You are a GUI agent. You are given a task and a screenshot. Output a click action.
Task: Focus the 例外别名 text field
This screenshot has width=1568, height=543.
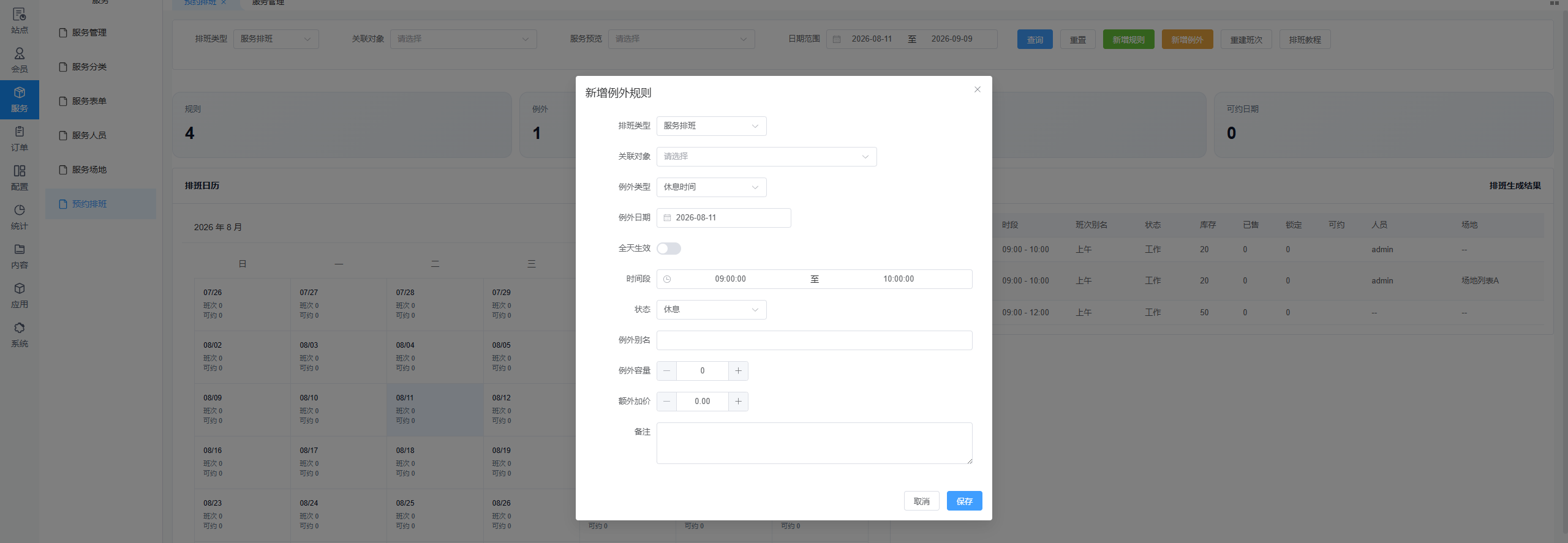click(x=814, y=340)
